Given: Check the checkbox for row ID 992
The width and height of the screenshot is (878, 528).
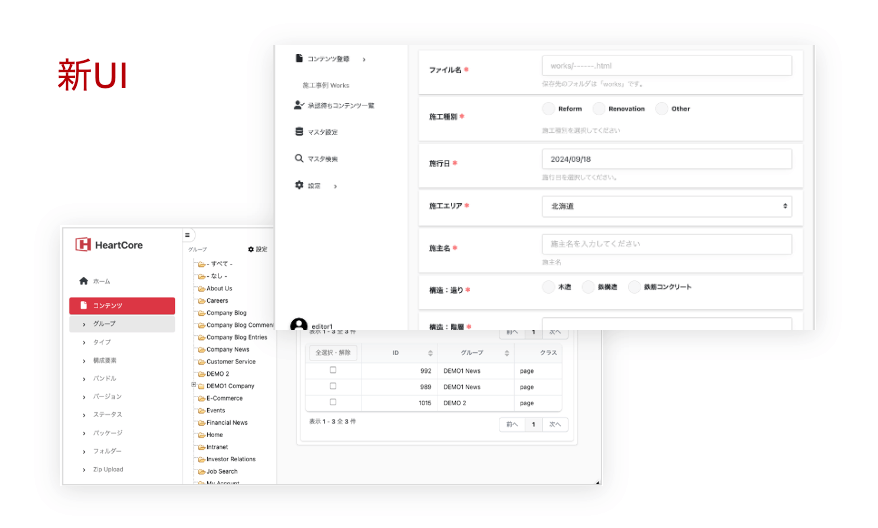Looking at the screenshot, I should click(x=333, y=370).
